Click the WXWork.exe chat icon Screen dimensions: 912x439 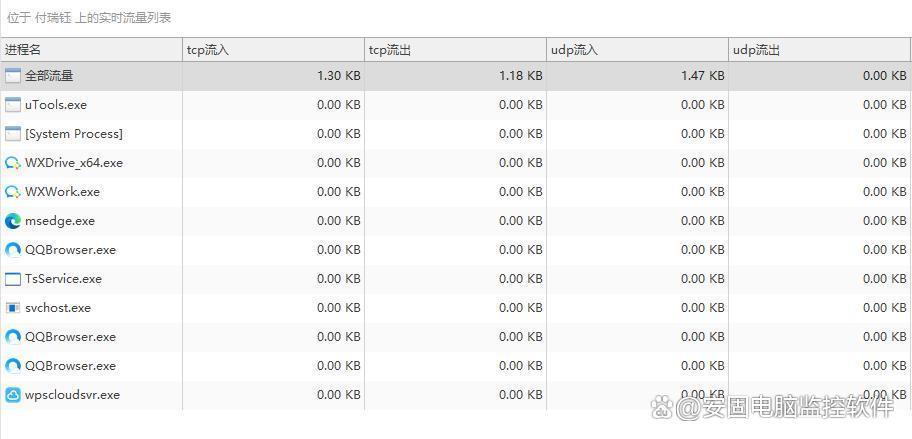(13, 192)
